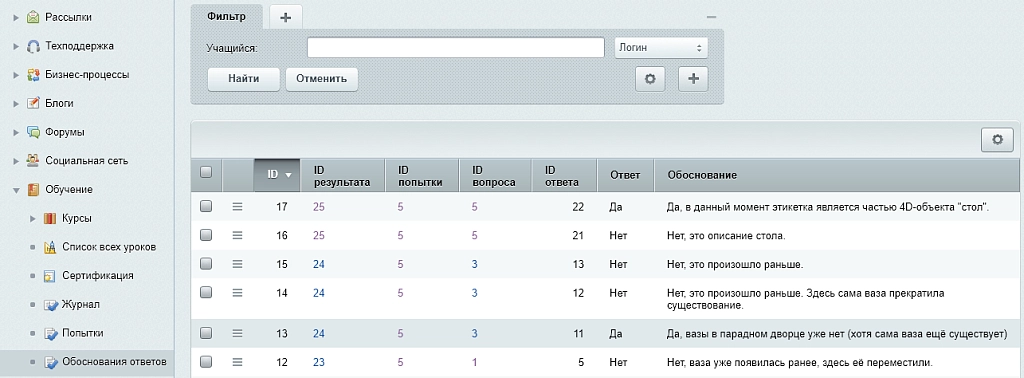Expand the Блоги tree arrow

[16, 103]
